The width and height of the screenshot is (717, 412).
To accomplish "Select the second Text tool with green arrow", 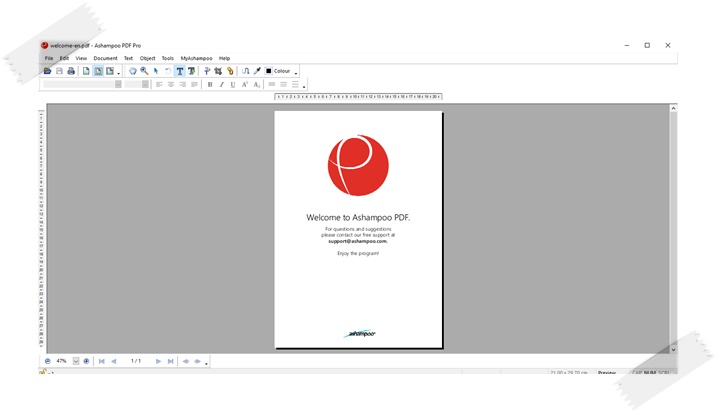I will coord(192,71).
